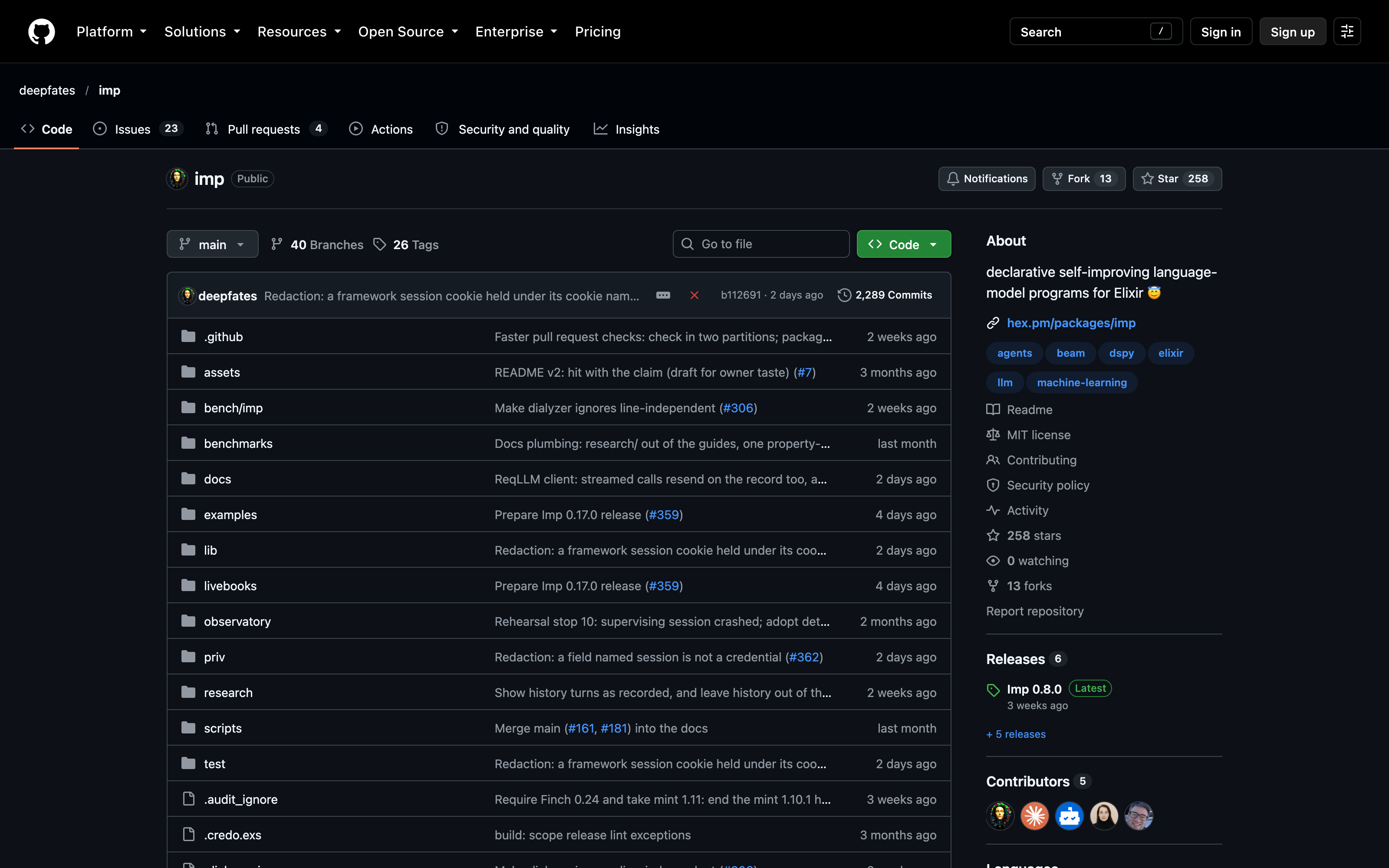Screen dimensions: 1389x868
Task: Open the GitHub homepage logo
Action: tap(41, 32)
